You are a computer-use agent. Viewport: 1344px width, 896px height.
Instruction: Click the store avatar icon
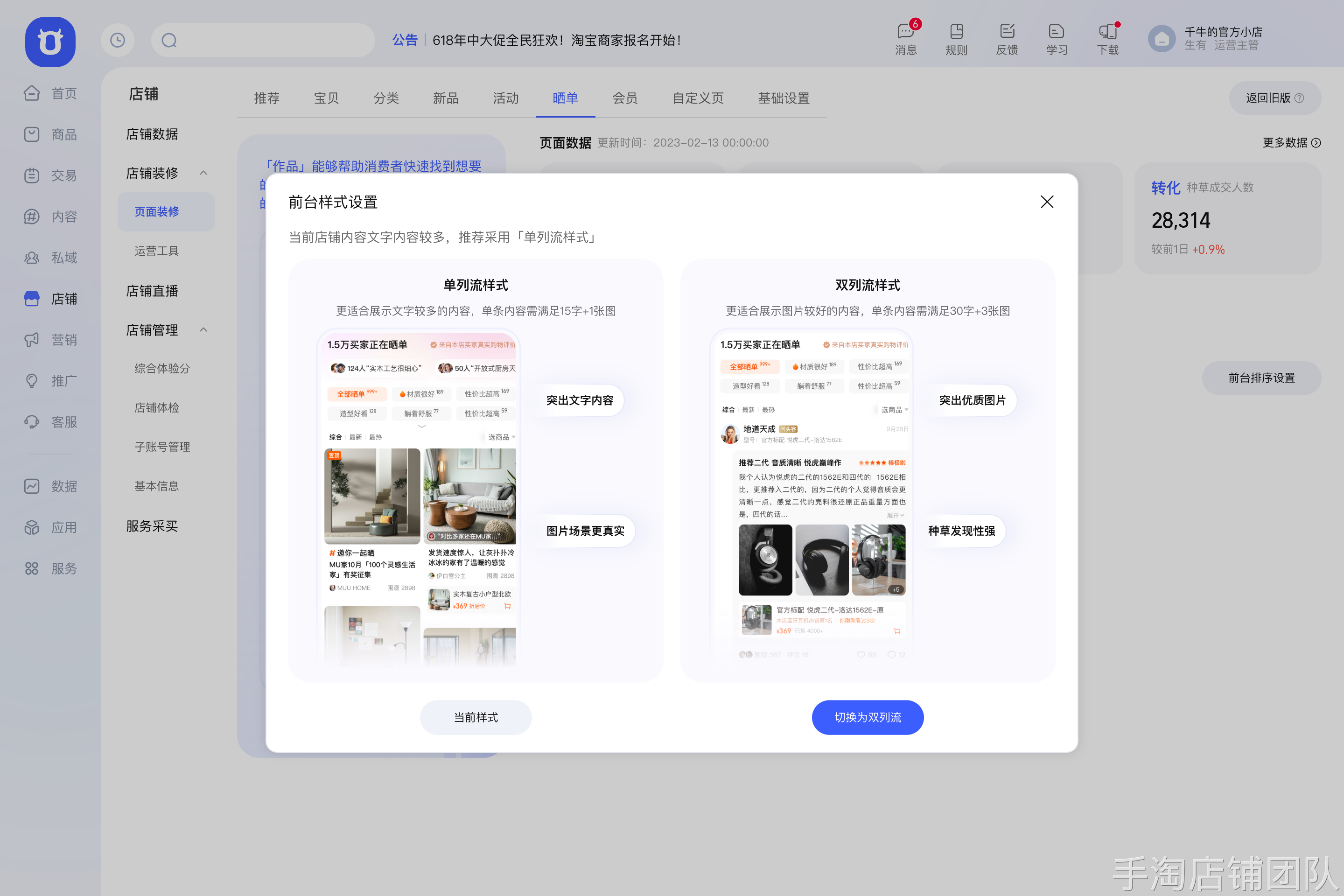tap(1162, 39)
